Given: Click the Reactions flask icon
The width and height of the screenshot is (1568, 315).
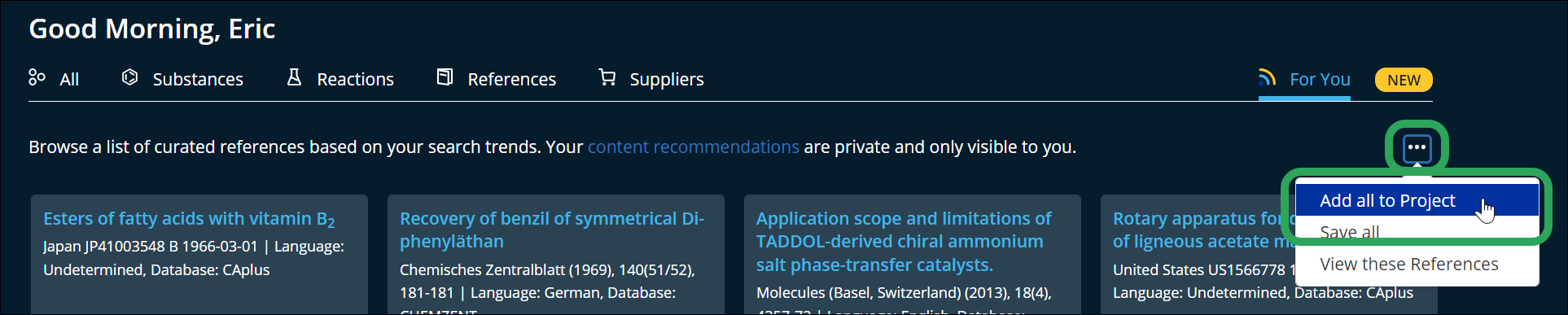Looking at the screenshot, I should click(x=294, y=77).
